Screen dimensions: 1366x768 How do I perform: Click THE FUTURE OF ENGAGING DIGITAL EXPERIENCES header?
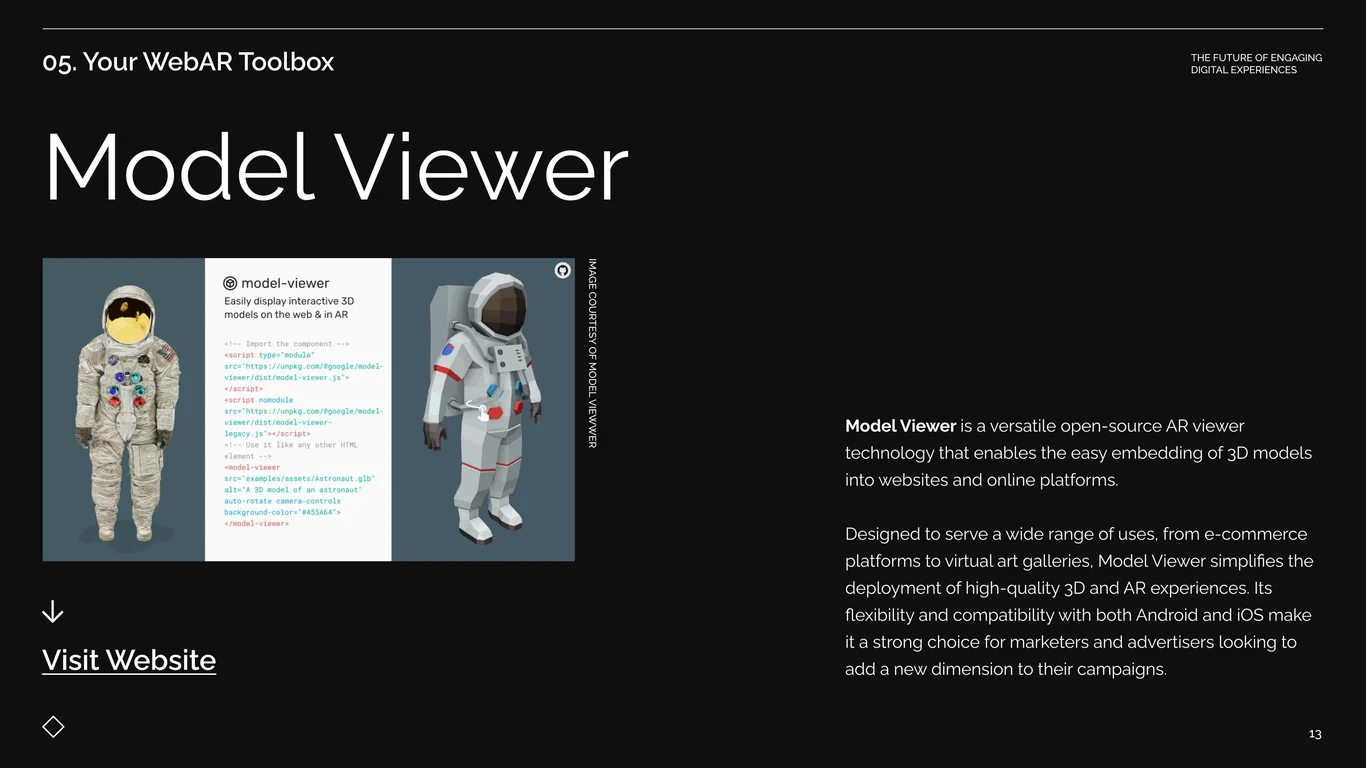[x=1256, y=64]
